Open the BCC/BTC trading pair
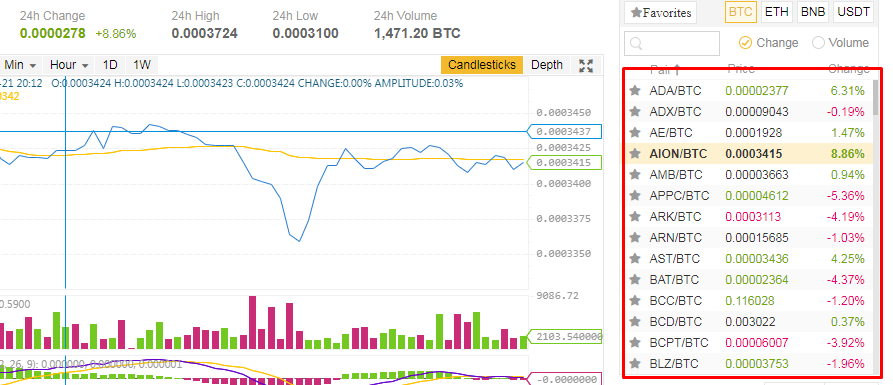 point(748,300)
